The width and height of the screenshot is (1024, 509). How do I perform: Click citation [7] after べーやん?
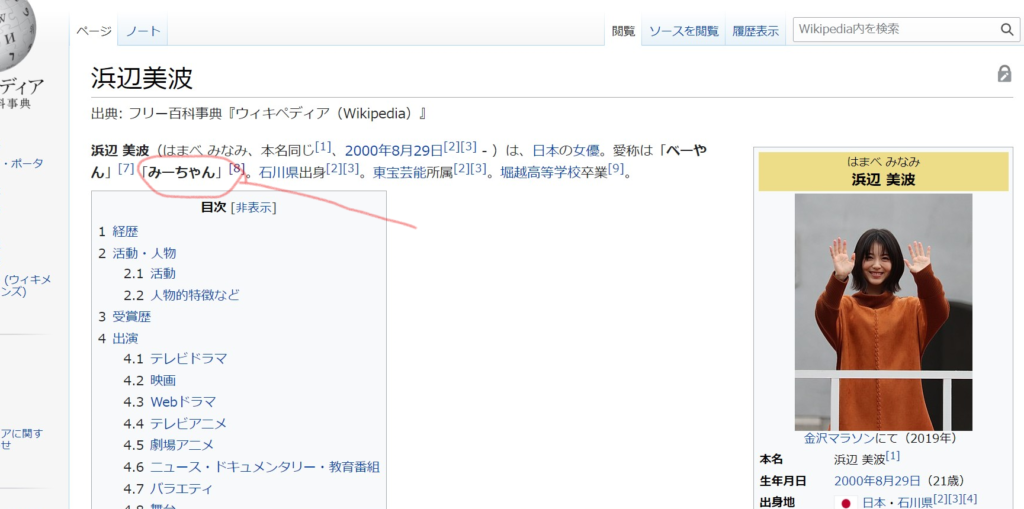pos(127,169)
